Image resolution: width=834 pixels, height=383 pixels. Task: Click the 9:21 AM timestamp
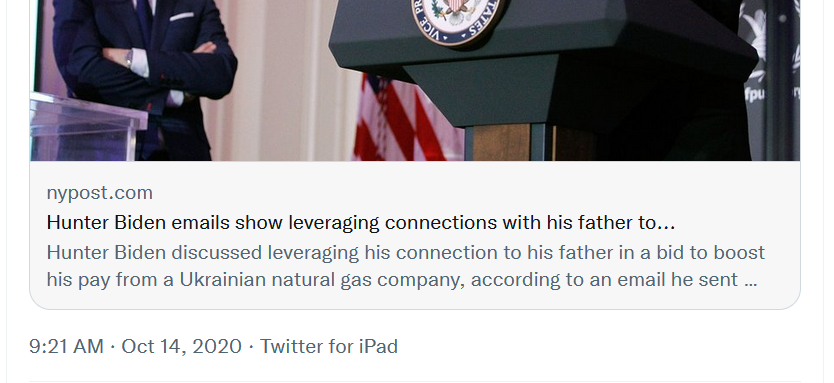[x=66, y=346]
